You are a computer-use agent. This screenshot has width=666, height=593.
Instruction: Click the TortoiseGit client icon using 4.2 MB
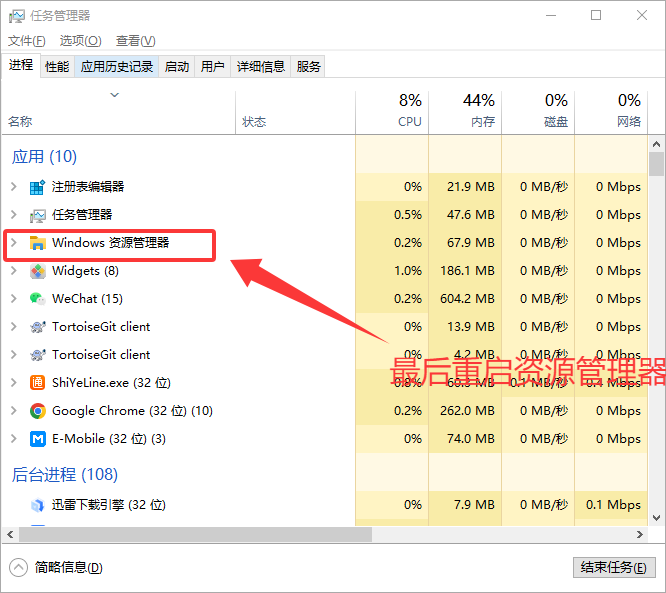coord(37,355)
